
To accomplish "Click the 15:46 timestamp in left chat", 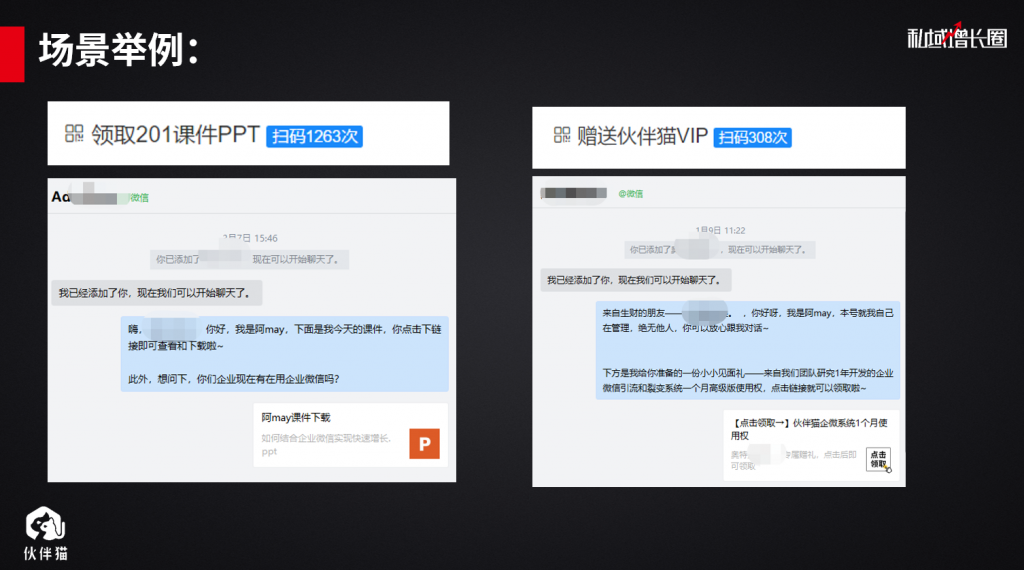I will pos(250,238).
